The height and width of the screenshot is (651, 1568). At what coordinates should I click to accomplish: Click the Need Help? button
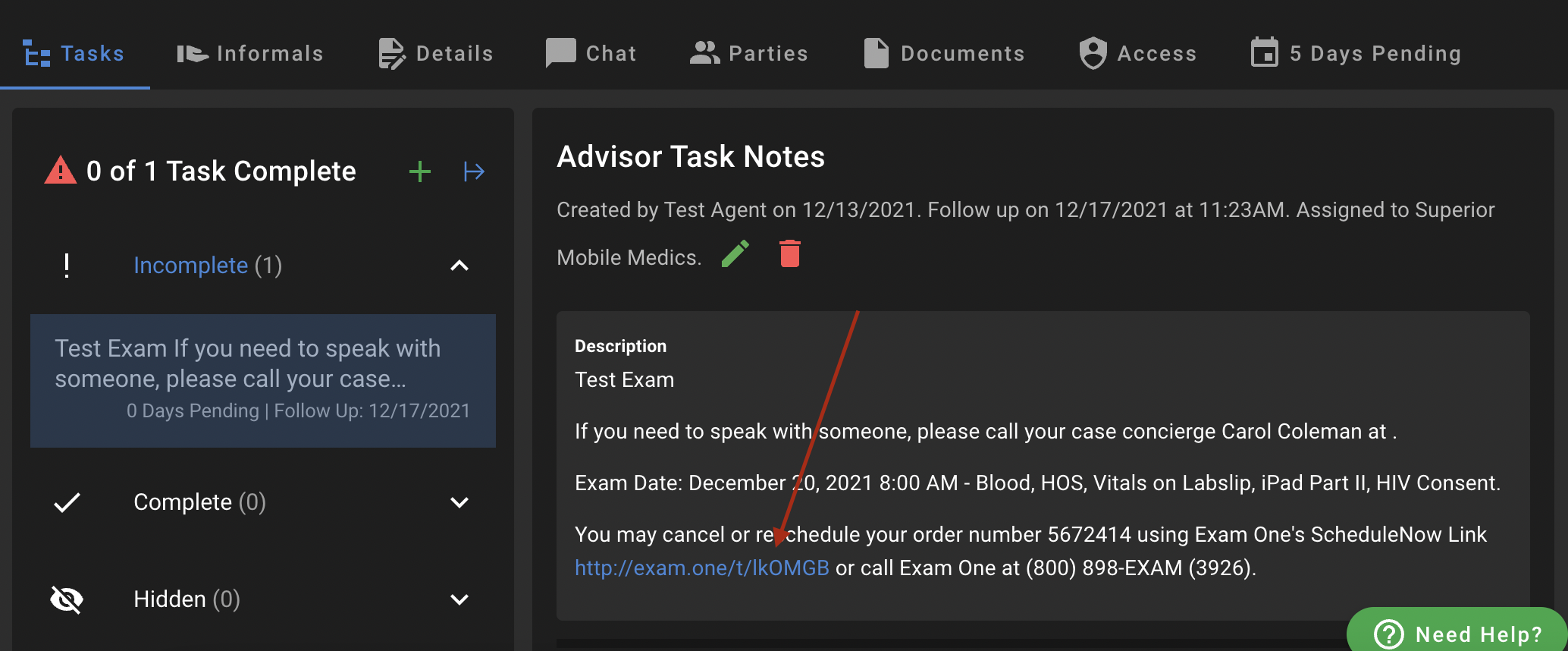1457,634
